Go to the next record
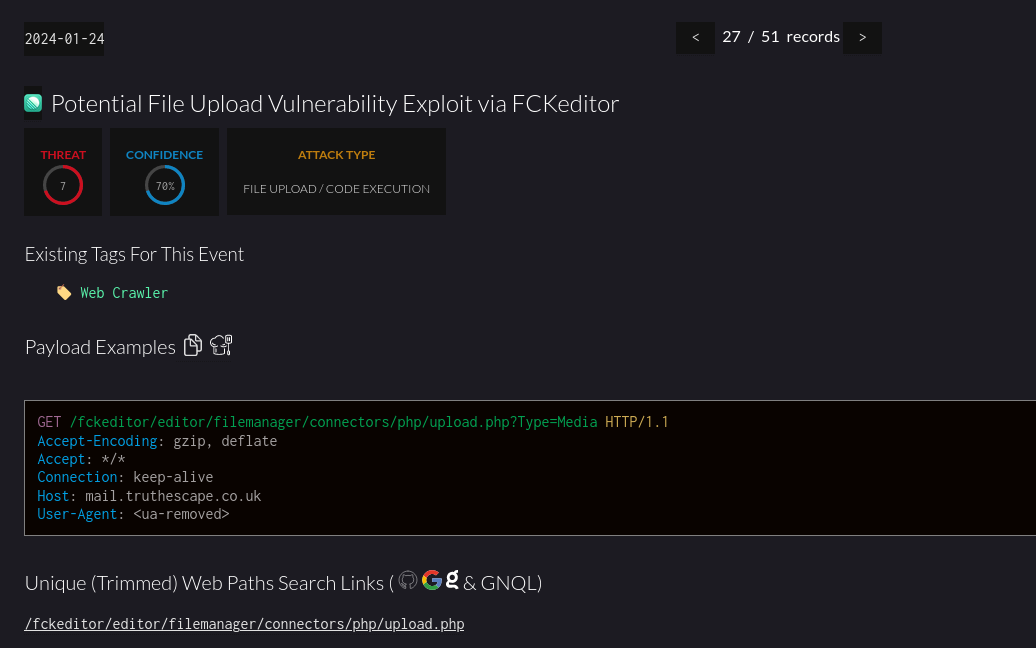This screenshot has height=648, width=1036. point(862,38)
